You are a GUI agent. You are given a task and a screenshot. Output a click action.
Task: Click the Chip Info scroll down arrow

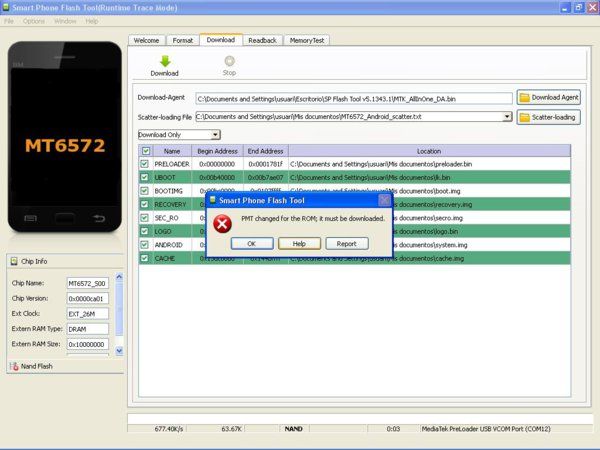(119, 351)
